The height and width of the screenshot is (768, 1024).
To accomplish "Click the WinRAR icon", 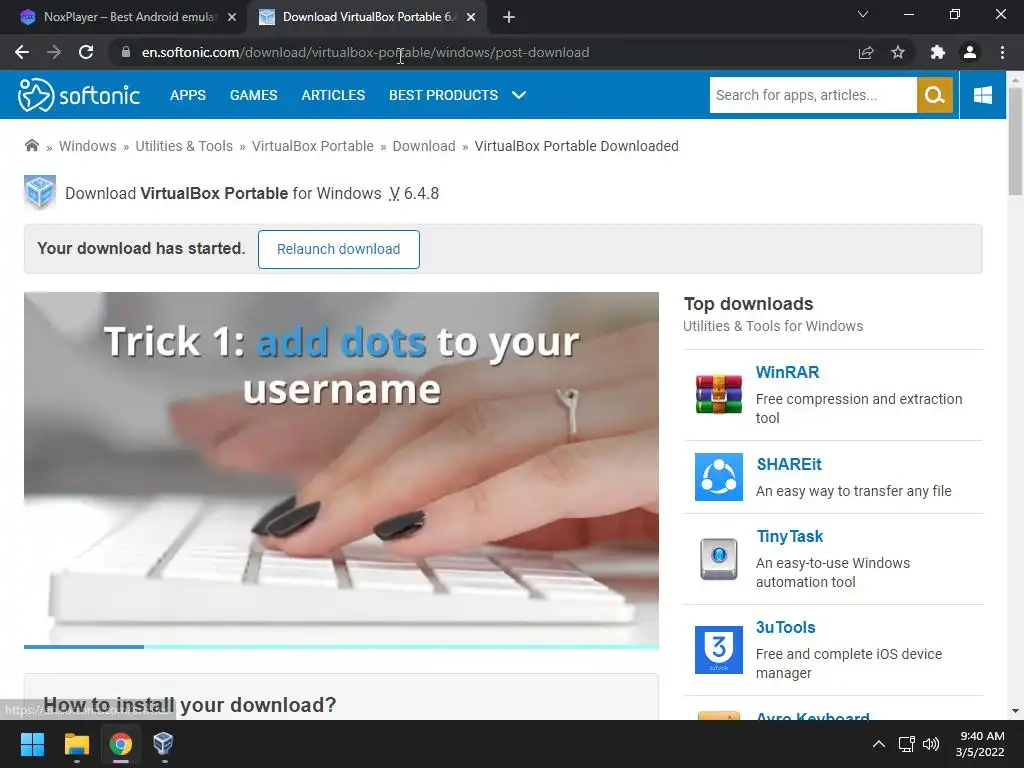I will (718, 394).
